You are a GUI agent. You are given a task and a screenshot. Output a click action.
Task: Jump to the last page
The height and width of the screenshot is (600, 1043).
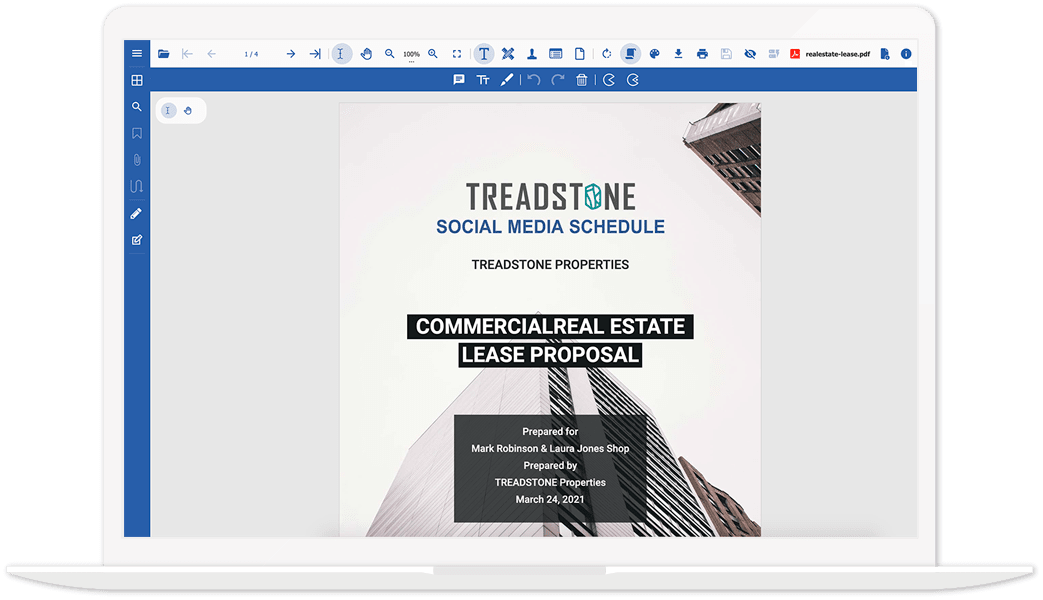point(315,54)
